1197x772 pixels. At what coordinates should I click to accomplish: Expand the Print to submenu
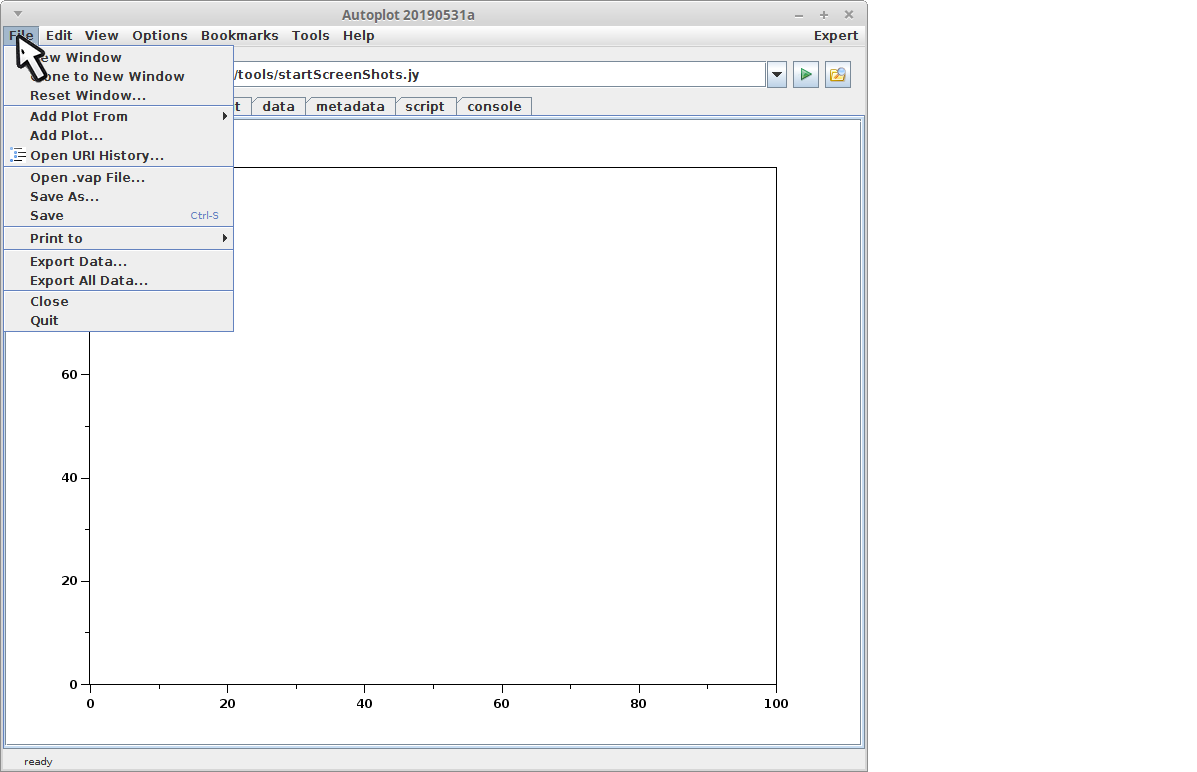pos(118,238)
